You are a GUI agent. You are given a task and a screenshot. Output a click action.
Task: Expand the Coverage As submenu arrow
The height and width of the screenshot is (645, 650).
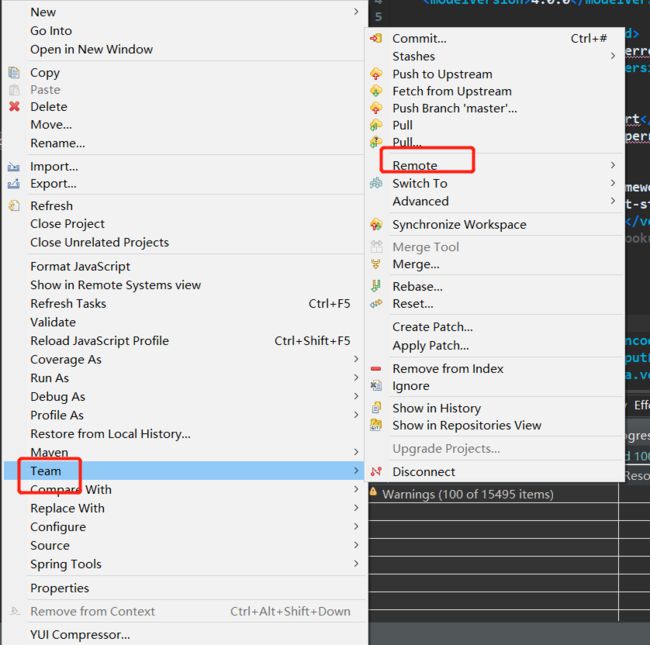[356, 359]
